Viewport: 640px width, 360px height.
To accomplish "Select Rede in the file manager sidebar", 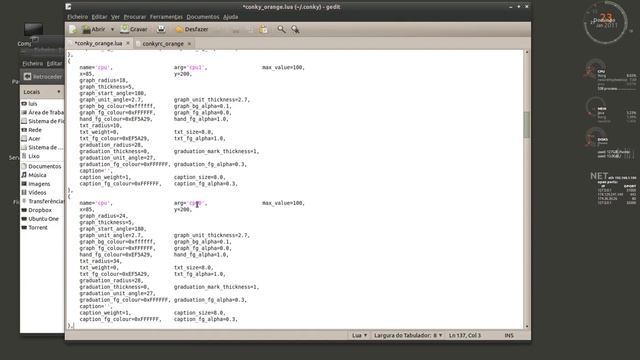I will (x=31, y=130).
